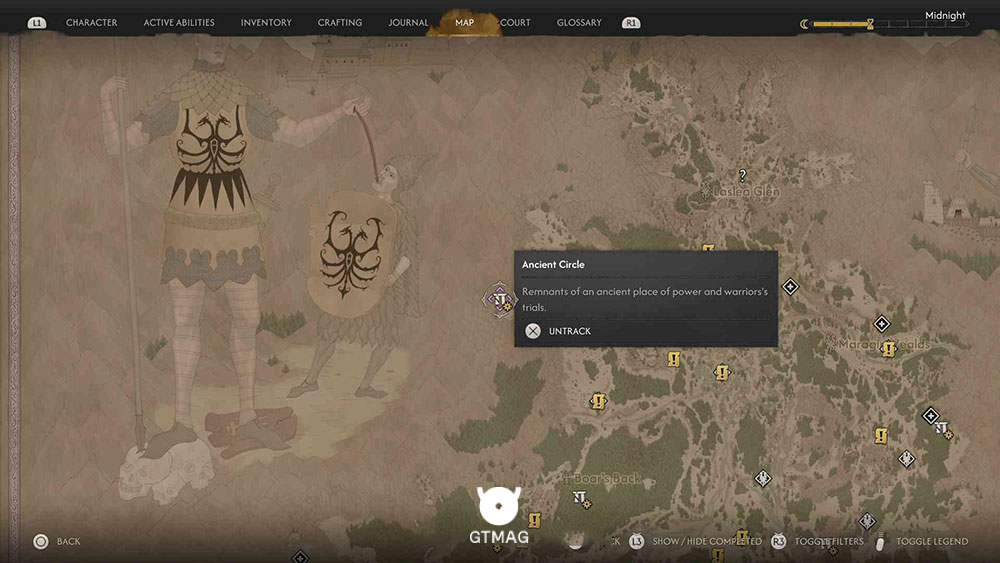The height and width of the screenshot is (563, 1000).
Task: Select black diamond marker adjoining eastern Ancient Circle icon
Action: tap(930, 416)
